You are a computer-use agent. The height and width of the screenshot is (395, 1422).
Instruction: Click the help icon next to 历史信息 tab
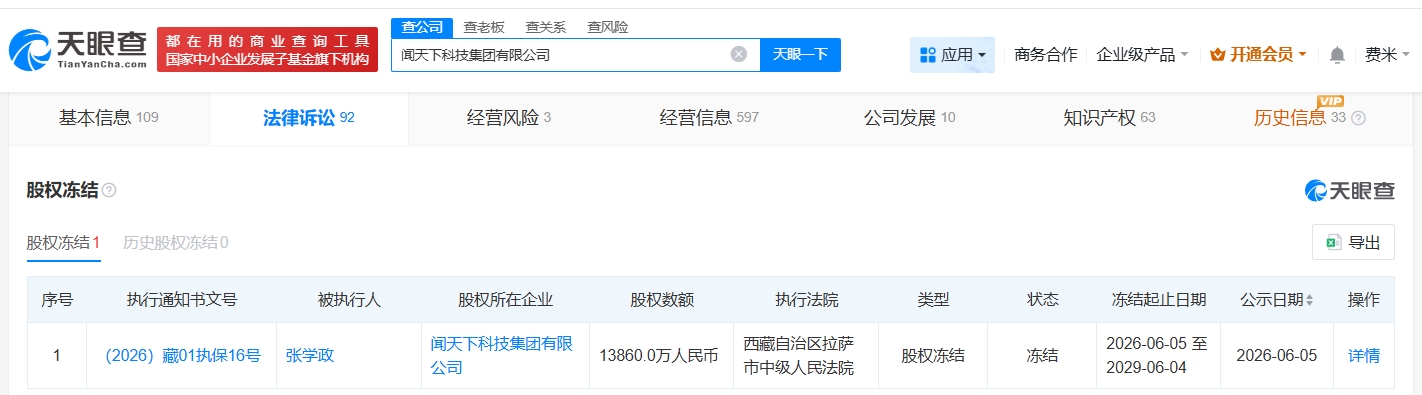pos(1358,118)
